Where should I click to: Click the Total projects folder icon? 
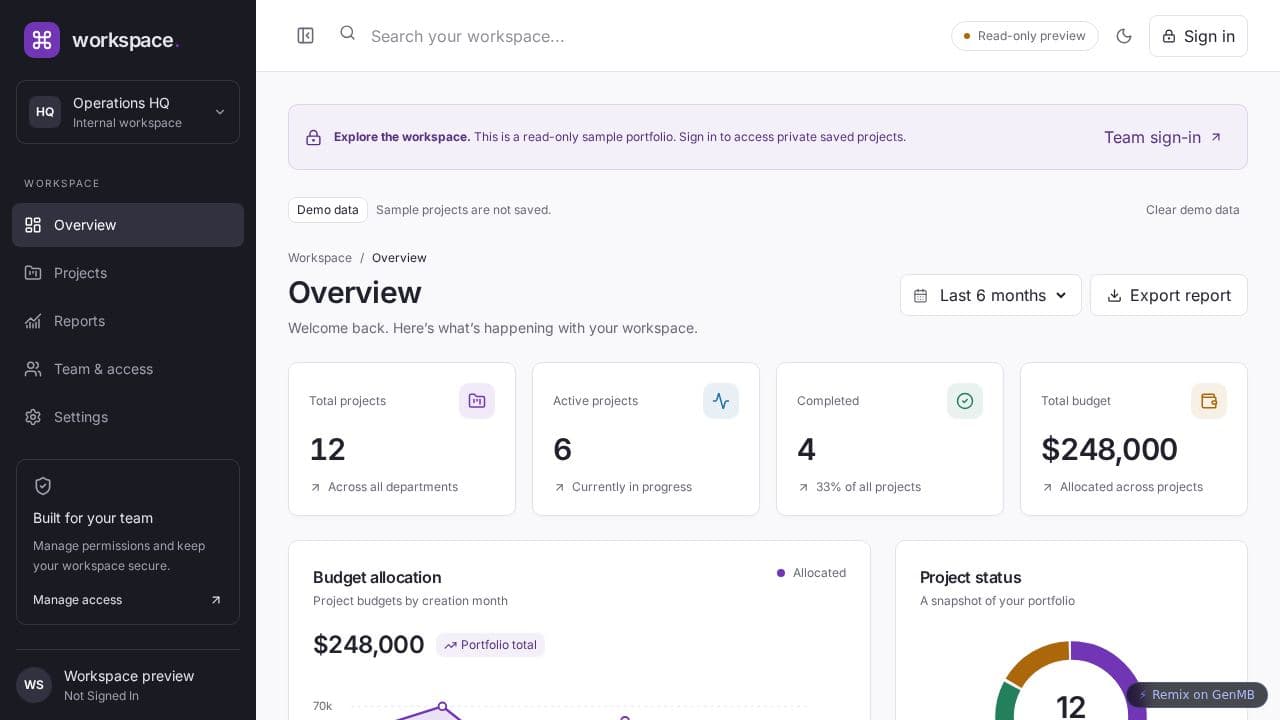point(477,401)
